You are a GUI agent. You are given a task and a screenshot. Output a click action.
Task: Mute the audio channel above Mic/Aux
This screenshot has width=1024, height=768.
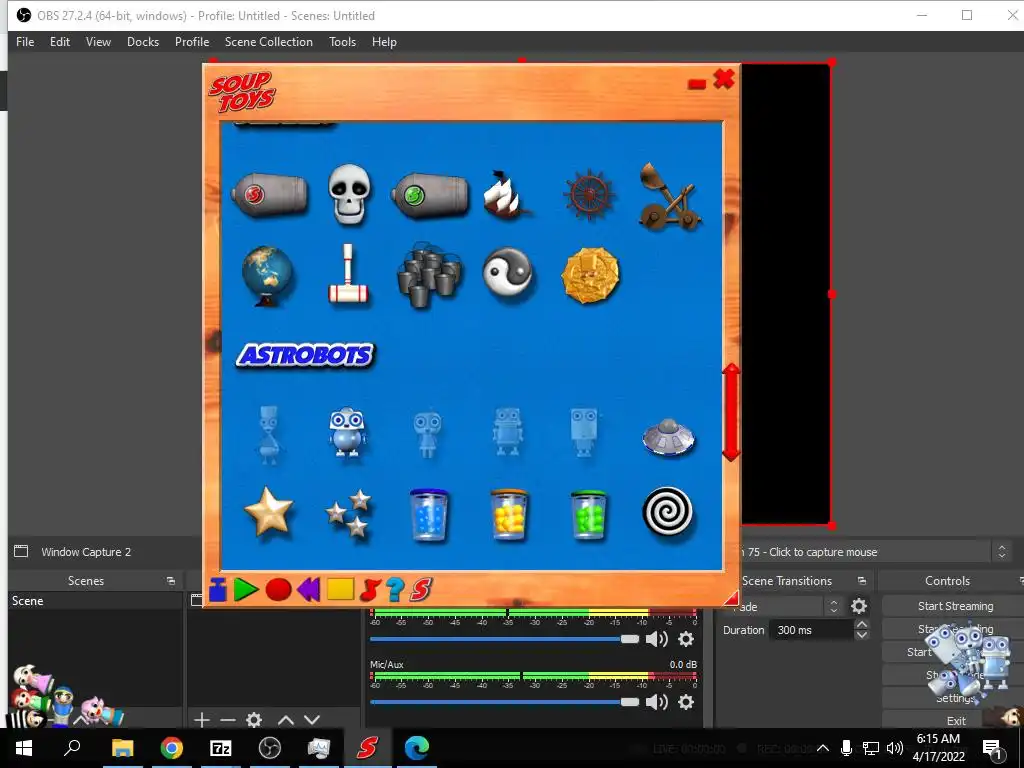pos(656,639)
